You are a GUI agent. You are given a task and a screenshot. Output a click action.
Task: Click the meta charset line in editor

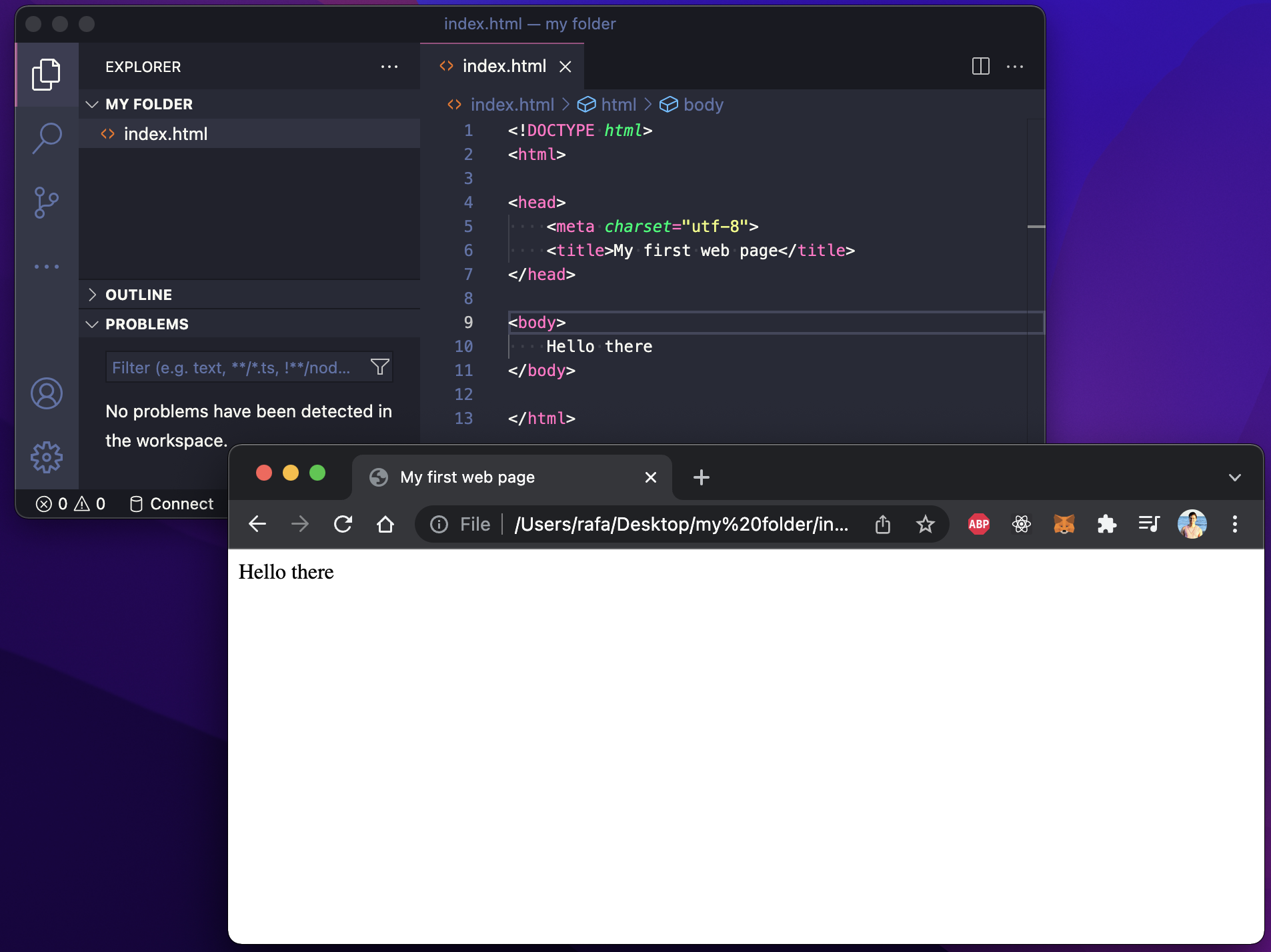coord(652,227)
